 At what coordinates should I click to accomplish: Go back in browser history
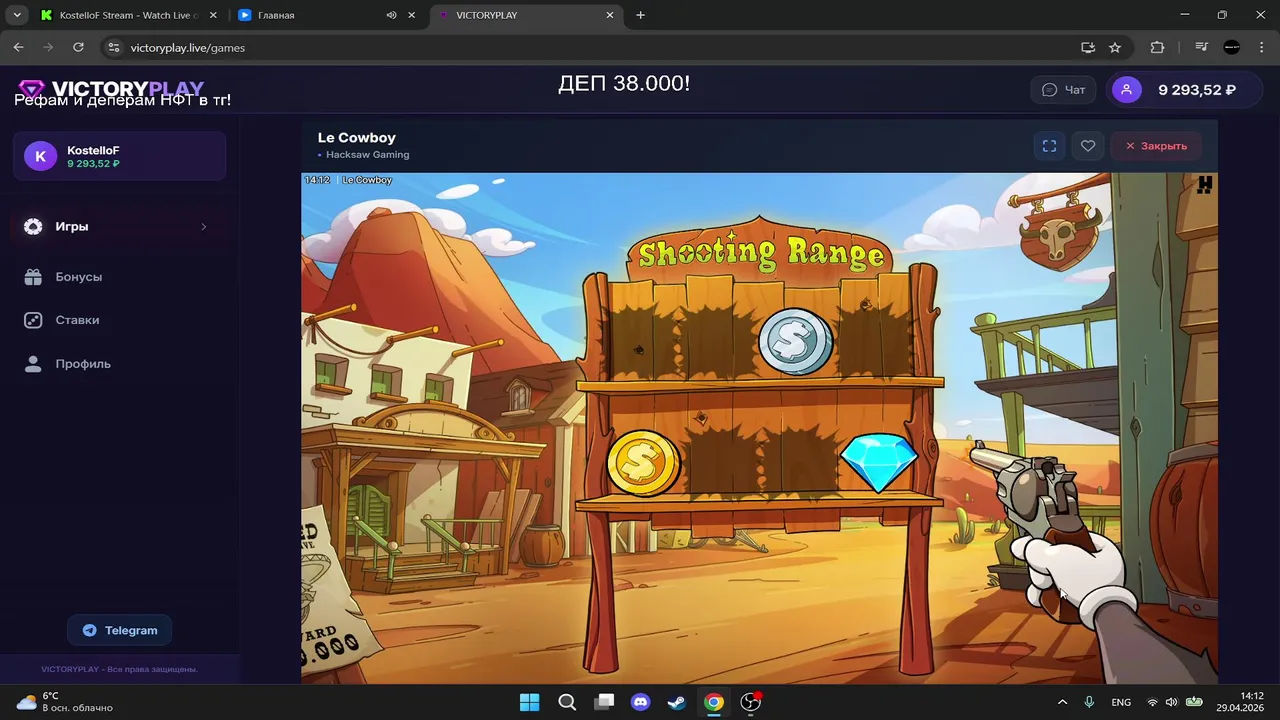(x=18, y=47)
